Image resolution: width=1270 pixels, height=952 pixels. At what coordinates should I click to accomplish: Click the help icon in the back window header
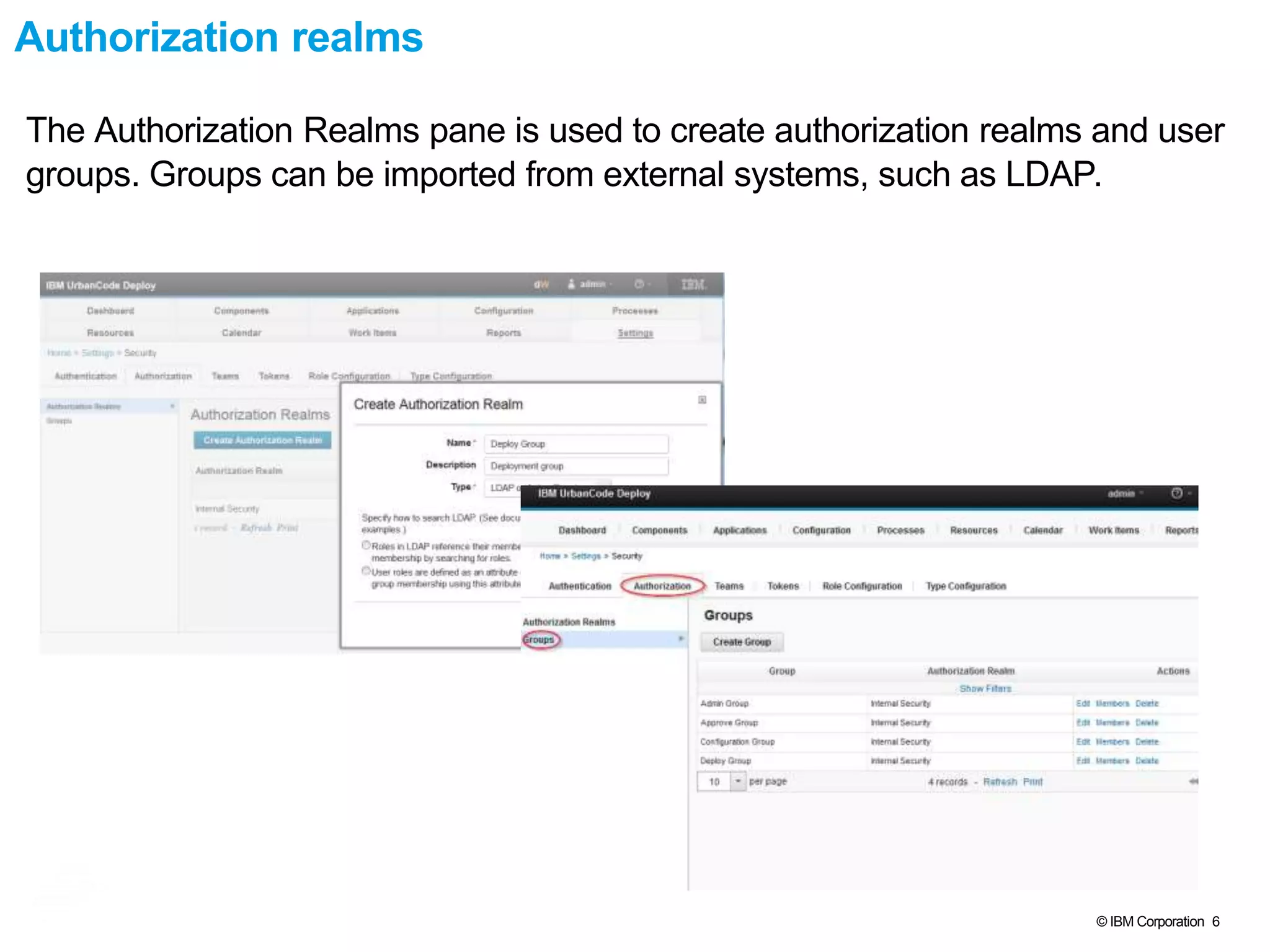click(x=639, y=284)
